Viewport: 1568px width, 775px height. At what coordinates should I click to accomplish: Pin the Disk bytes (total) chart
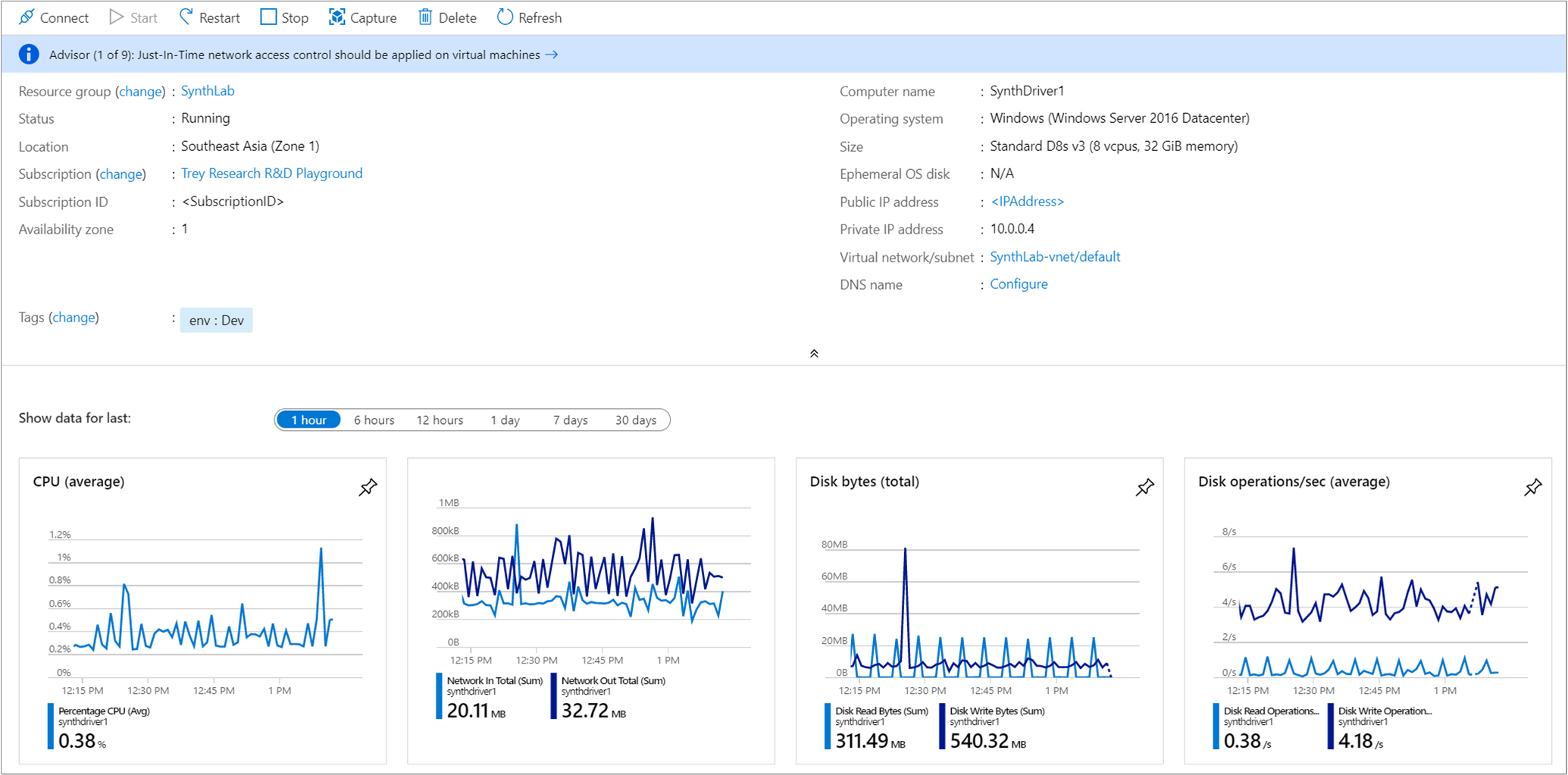1144,487
